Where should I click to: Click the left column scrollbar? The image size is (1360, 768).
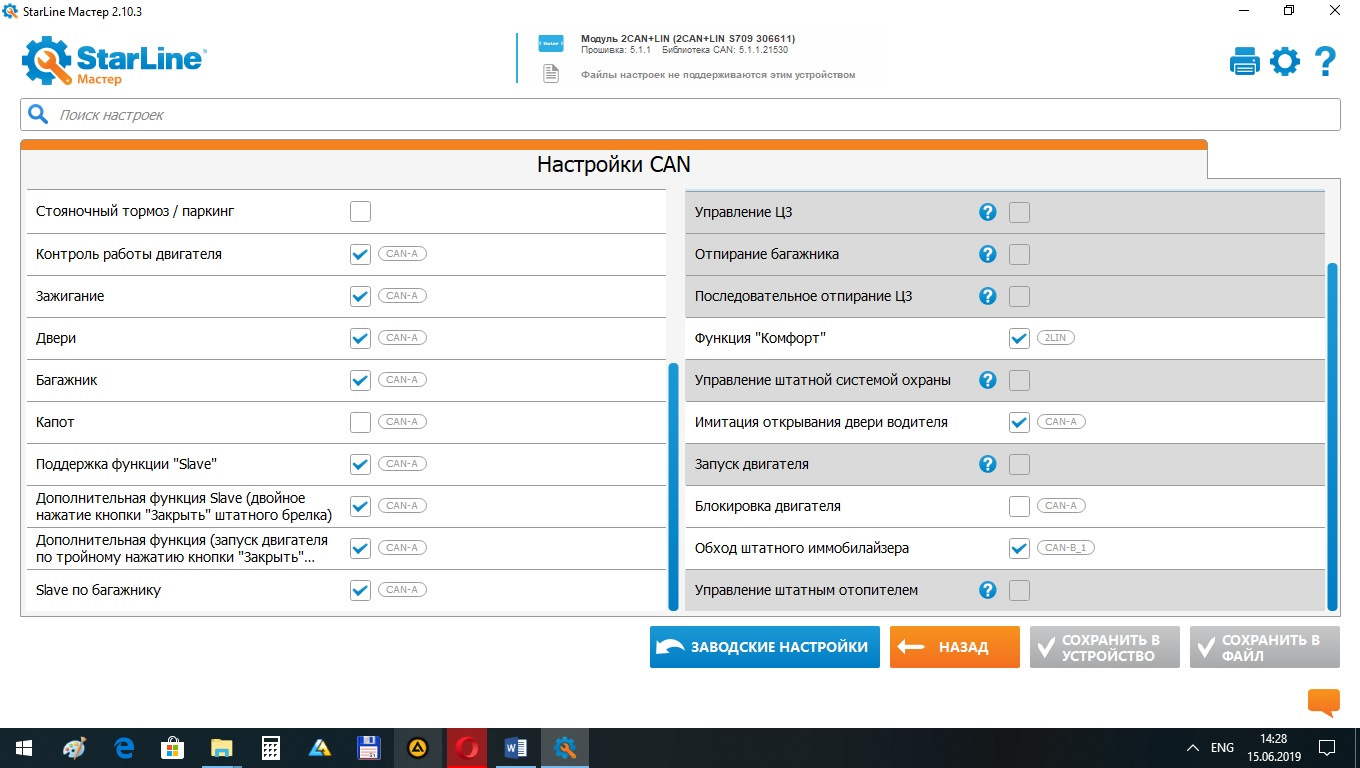pyautogui.click(x=673, y=486)
